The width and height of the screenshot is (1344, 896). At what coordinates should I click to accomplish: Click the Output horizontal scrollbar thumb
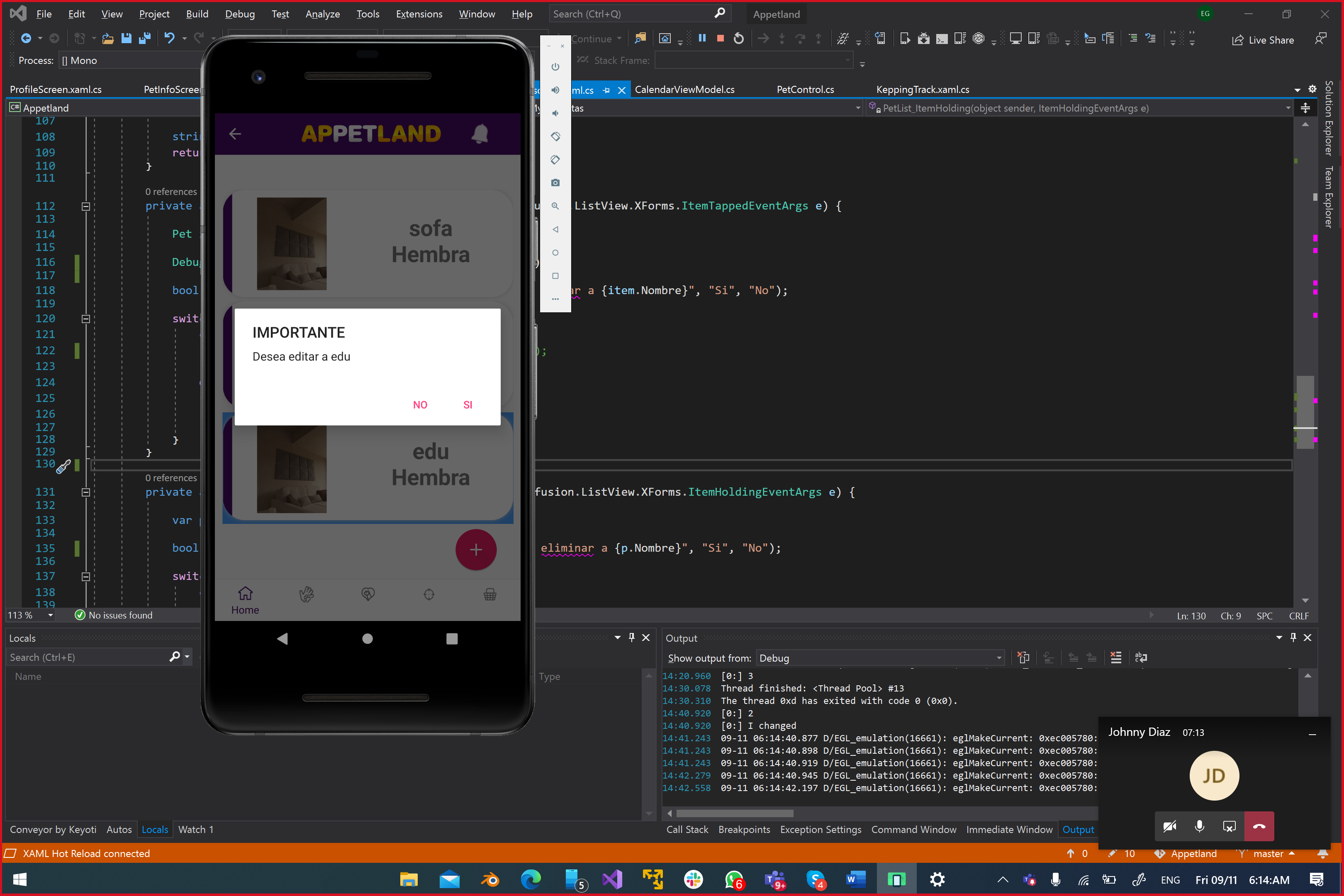pos(734,813)
